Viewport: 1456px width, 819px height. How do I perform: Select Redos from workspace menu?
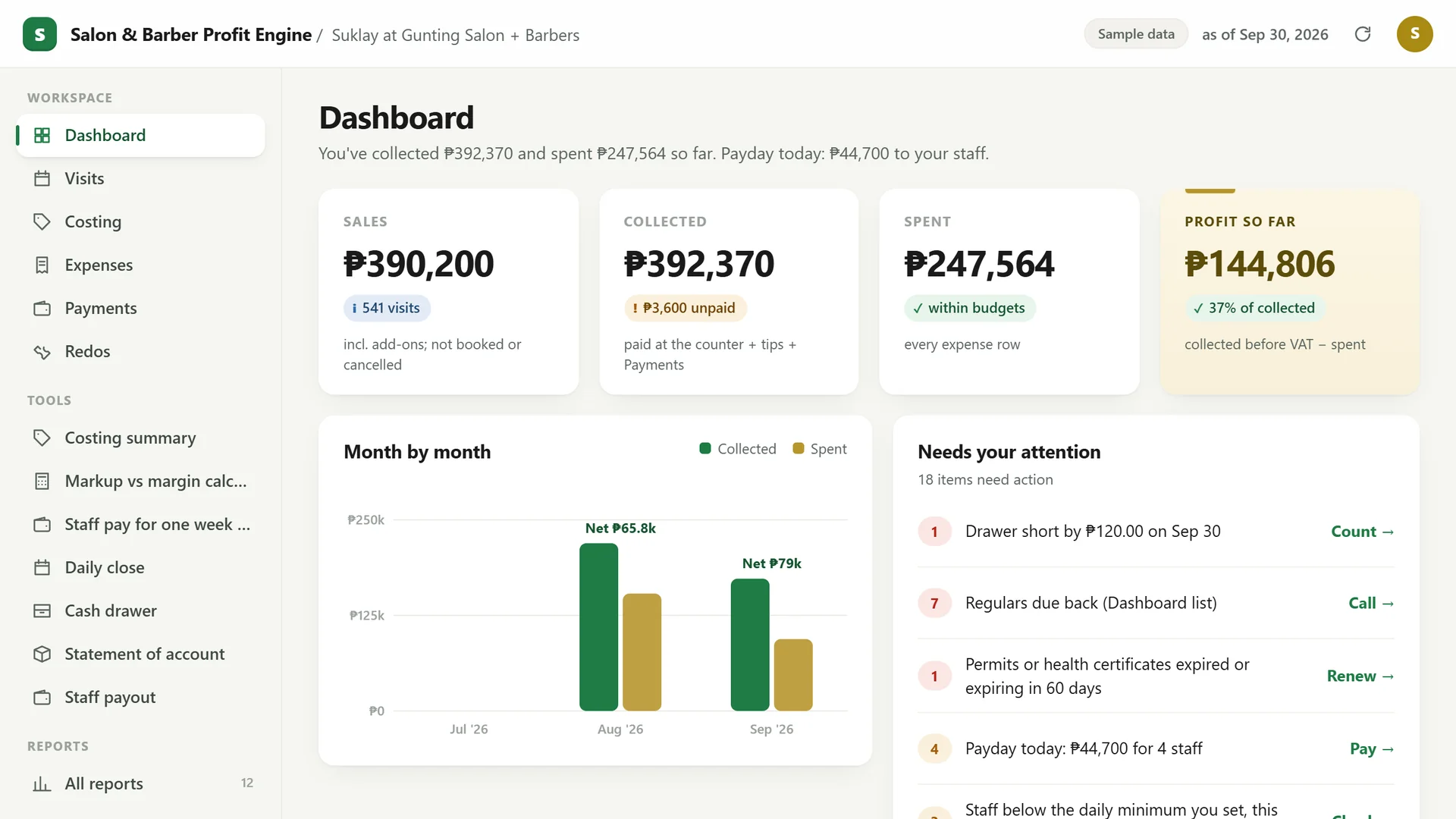[140, 351]
